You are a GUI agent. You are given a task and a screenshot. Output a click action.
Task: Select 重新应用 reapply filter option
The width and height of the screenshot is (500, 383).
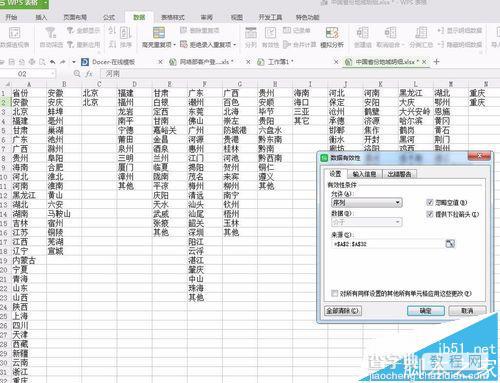pyautogui.click(x=84, y=44)
